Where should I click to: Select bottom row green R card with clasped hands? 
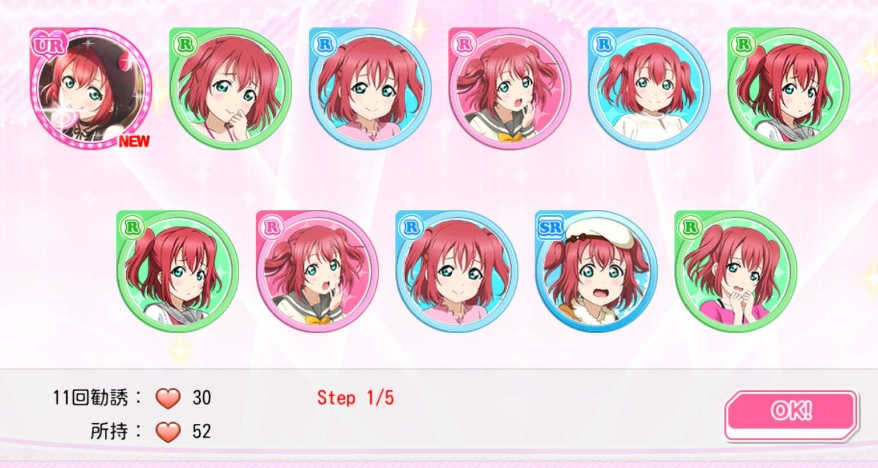tap(735, 272)
